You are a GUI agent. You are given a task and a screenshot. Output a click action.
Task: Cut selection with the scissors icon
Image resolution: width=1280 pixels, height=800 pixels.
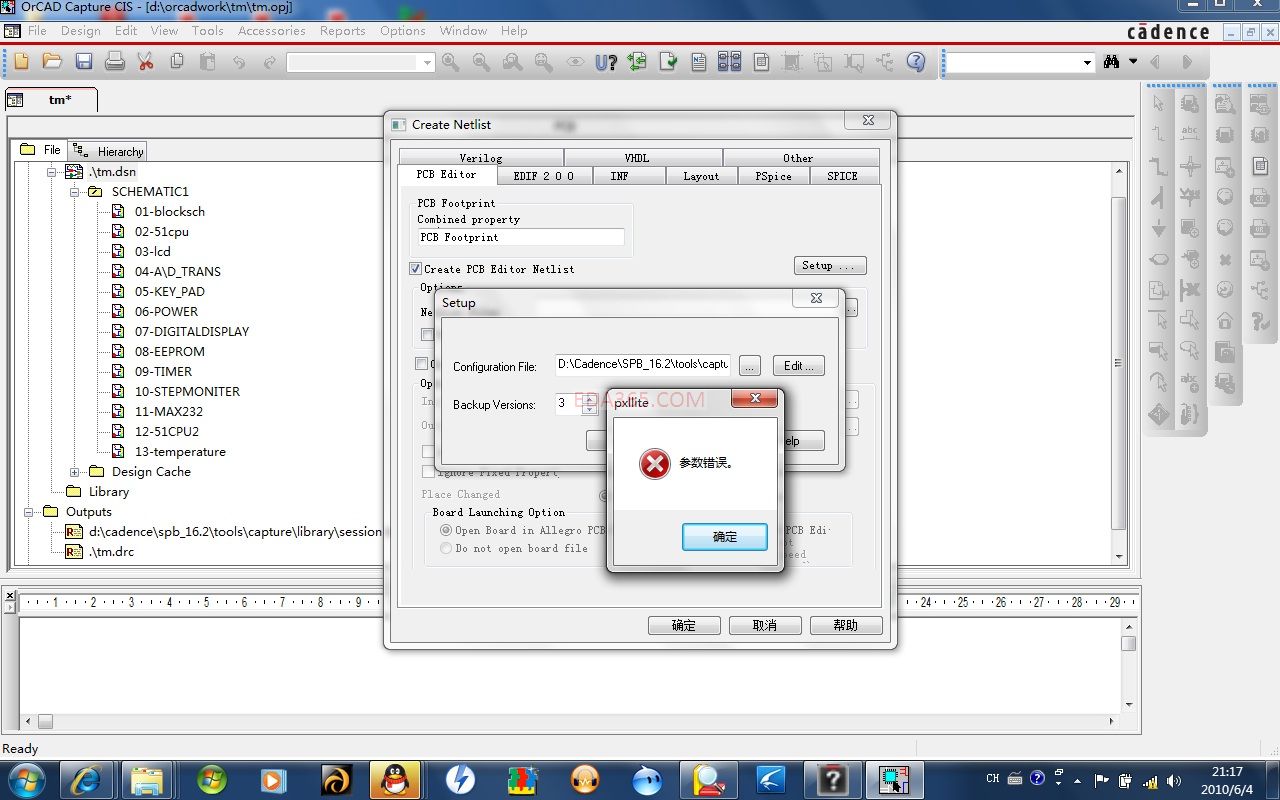(146, 62)
